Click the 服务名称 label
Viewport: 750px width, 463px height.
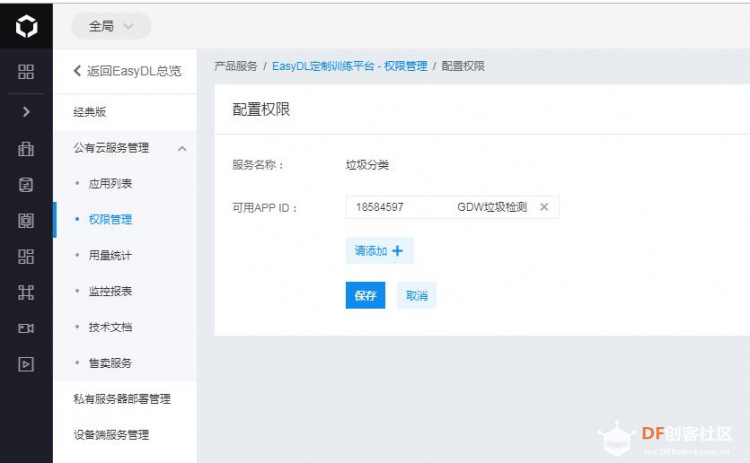(x=258, y=165)
